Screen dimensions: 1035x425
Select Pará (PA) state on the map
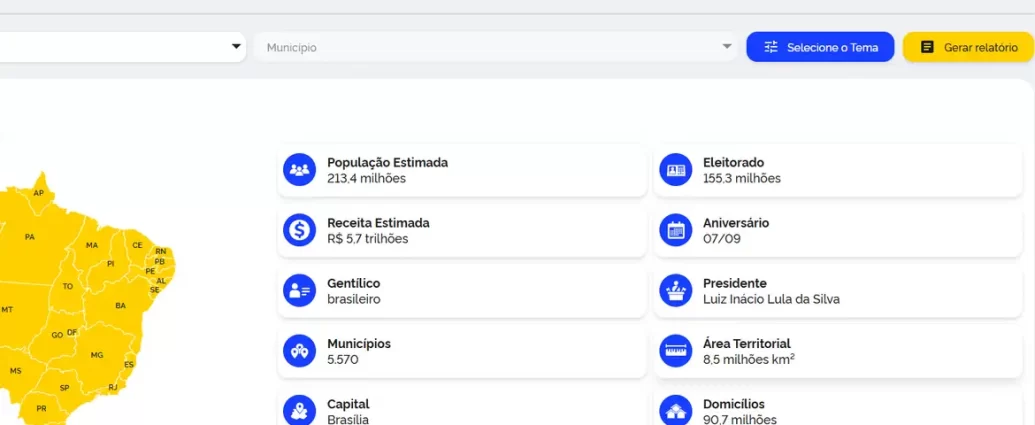30,237
